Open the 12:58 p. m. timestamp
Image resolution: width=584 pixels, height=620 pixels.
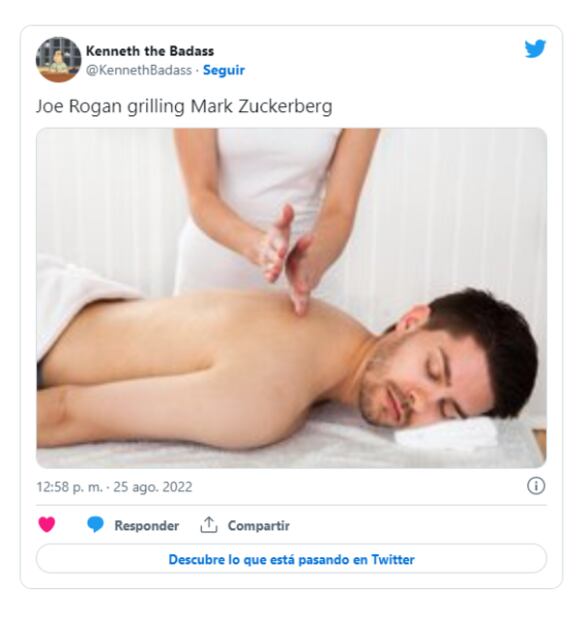pyautogui.click(x=69, y=487)
